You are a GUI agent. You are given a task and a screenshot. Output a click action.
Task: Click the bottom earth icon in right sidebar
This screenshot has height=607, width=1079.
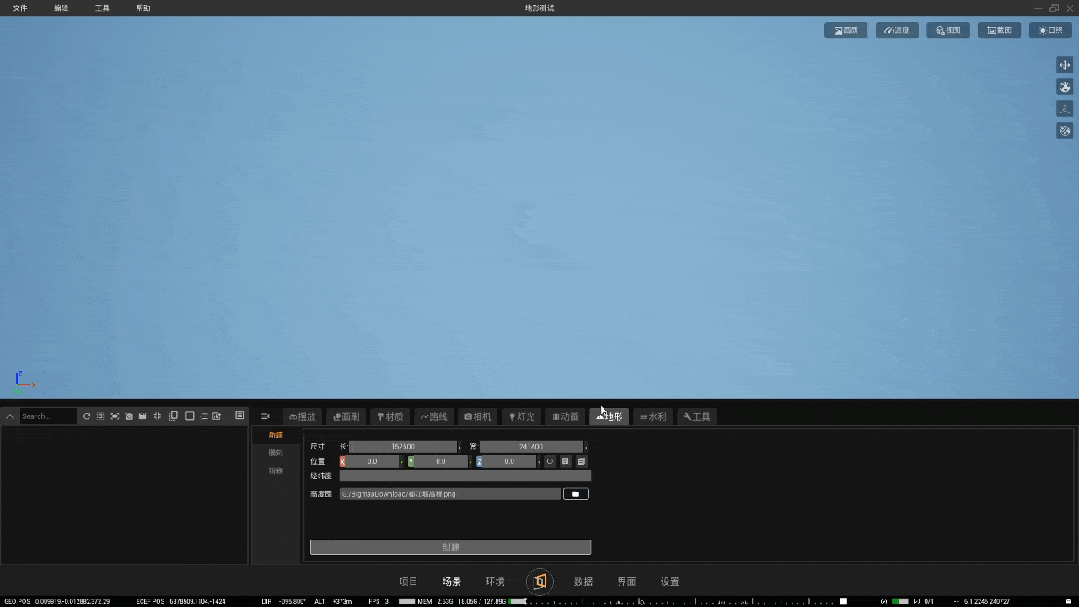(x=1065, y=131)
